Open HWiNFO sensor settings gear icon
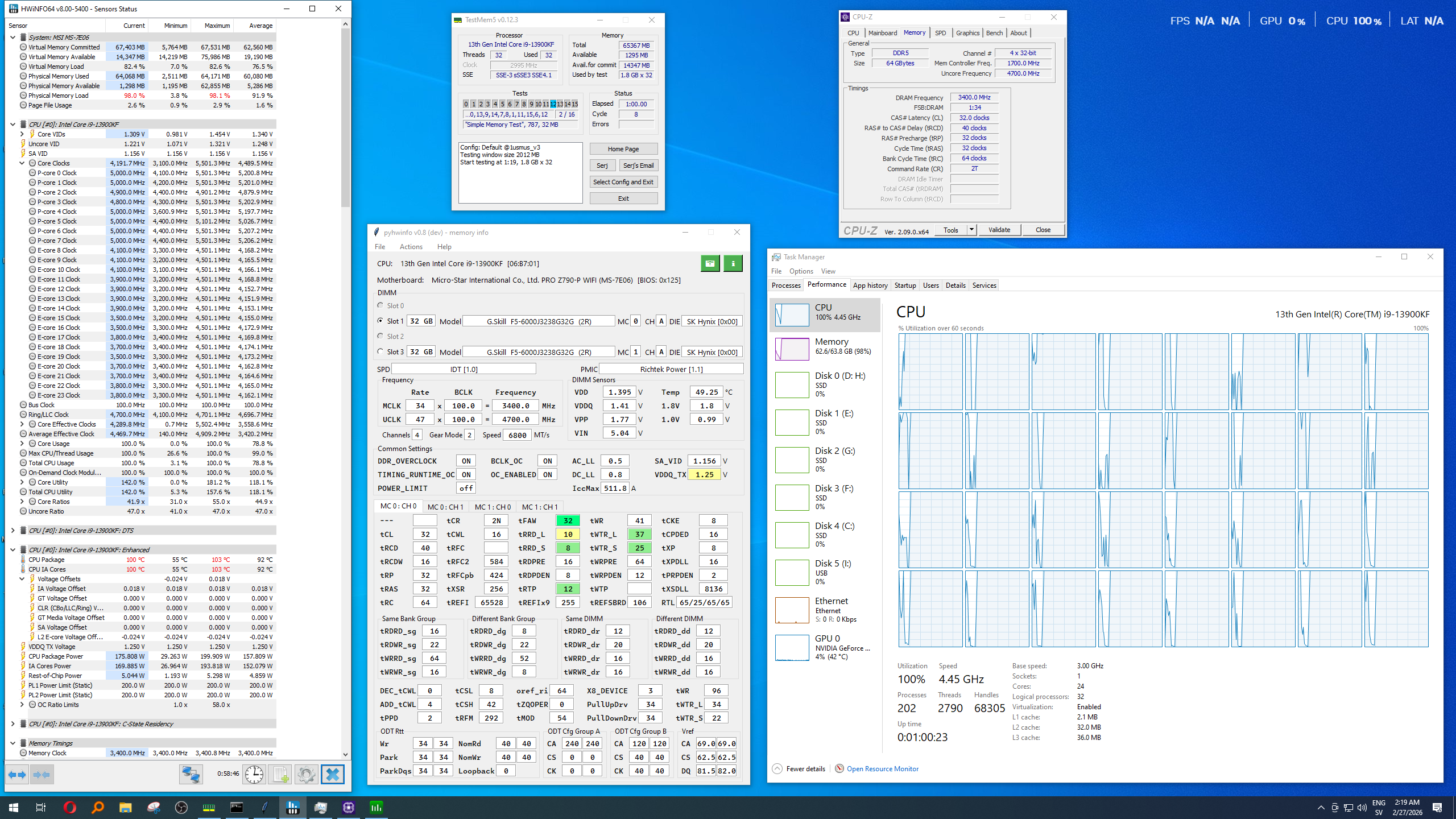This screenshot has width=1456, height=819. coord(306,775)
